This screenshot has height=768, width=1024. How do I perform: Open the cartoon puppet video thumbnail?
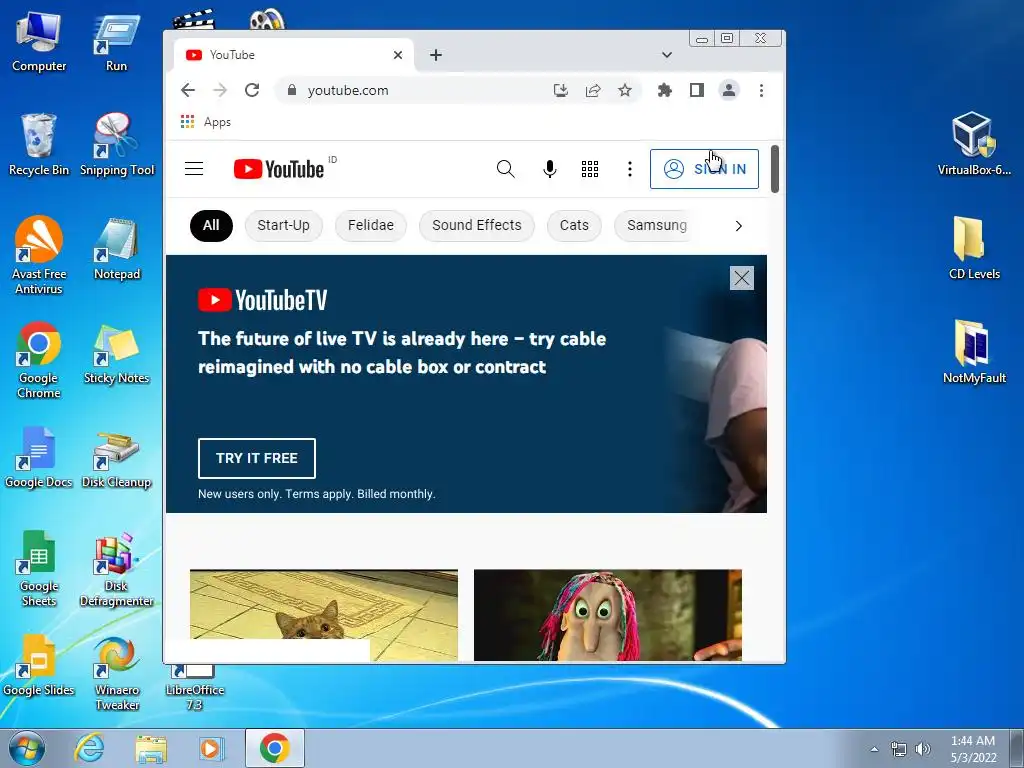[x=608, y=615]
